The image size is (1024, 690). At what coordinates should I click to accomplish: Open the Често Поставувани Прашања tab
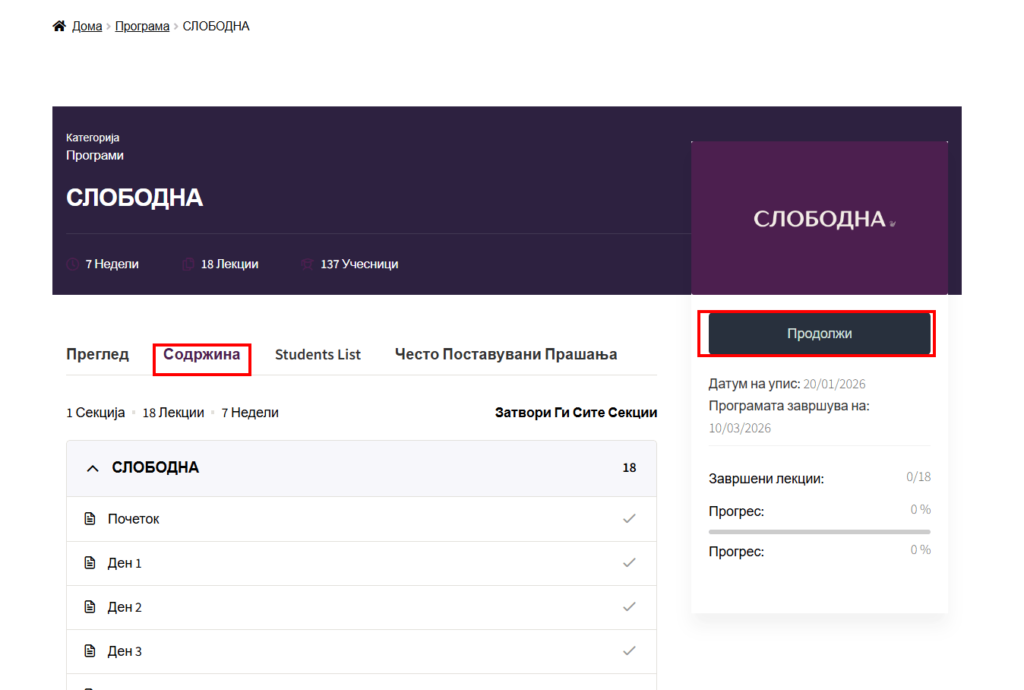pos(505,354)
